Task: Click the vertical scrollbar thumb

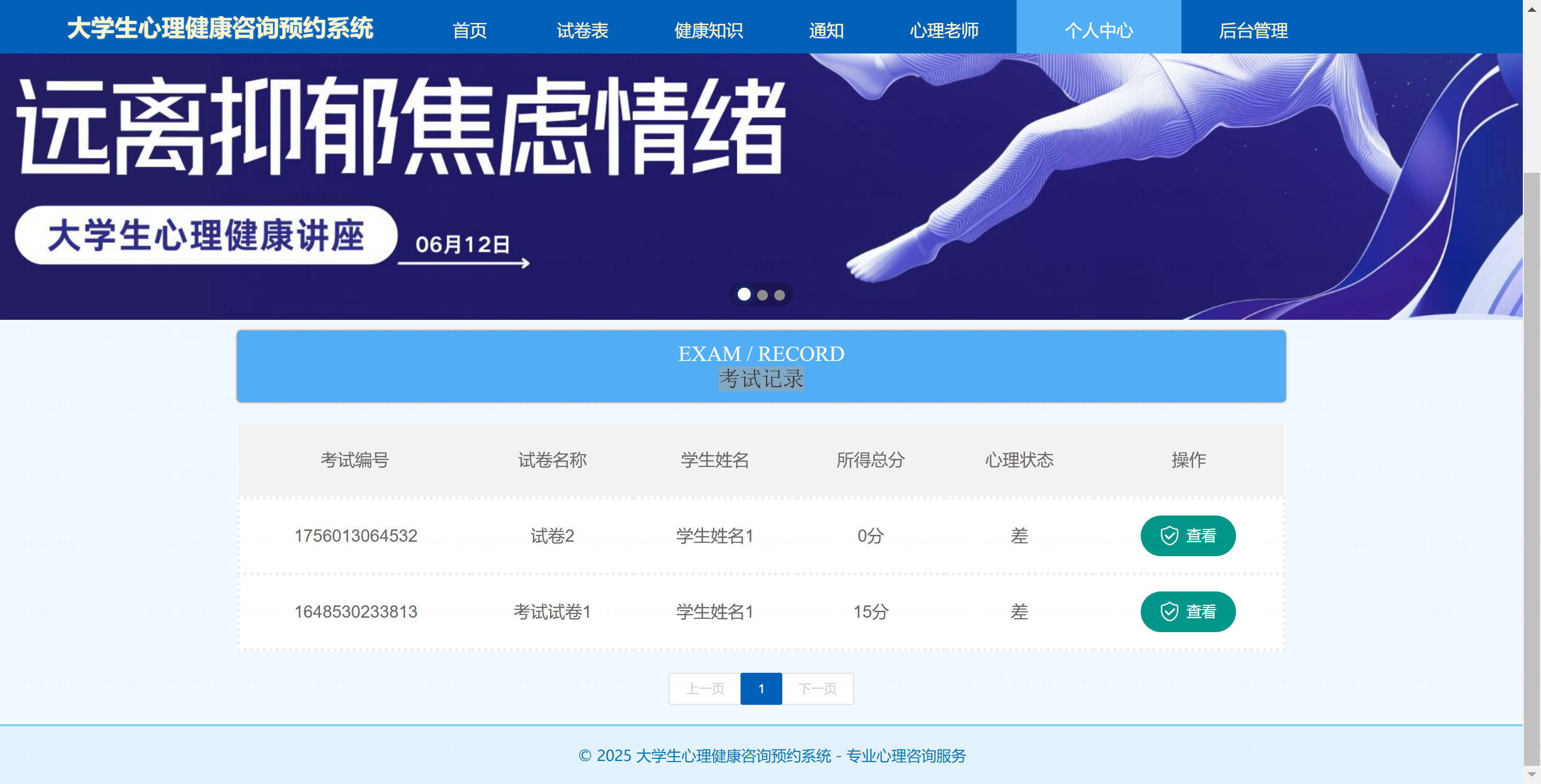Action: click(x=1532, y=468)
